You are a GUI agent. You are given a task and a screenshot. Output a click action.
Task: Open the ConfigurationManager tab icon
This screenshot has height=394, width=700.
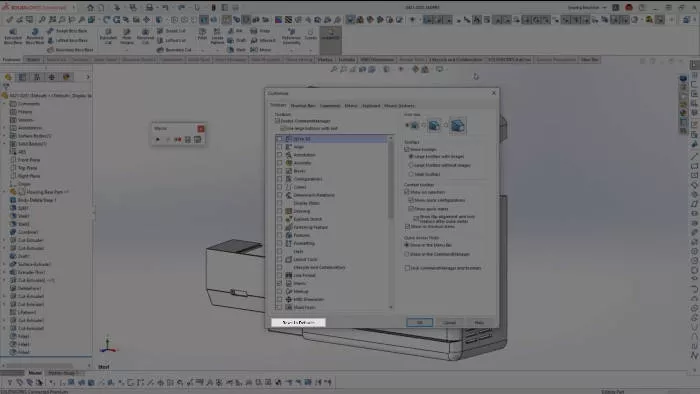pos(37,77)
